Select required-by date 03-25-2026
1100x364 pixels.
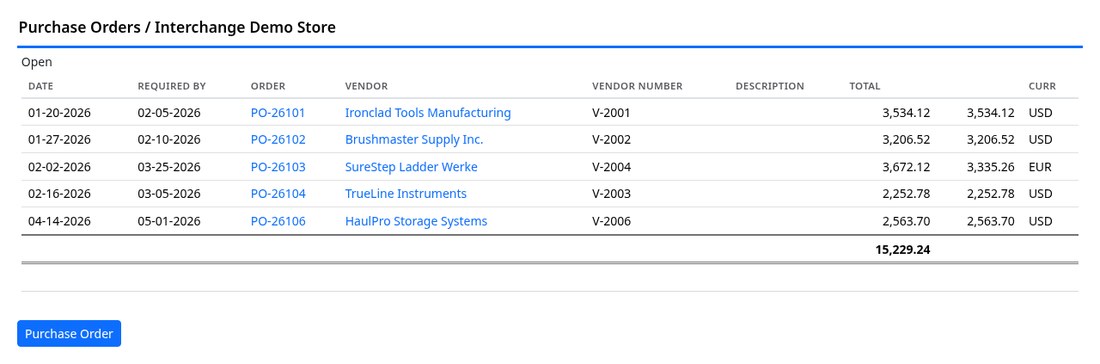point(169,167)
